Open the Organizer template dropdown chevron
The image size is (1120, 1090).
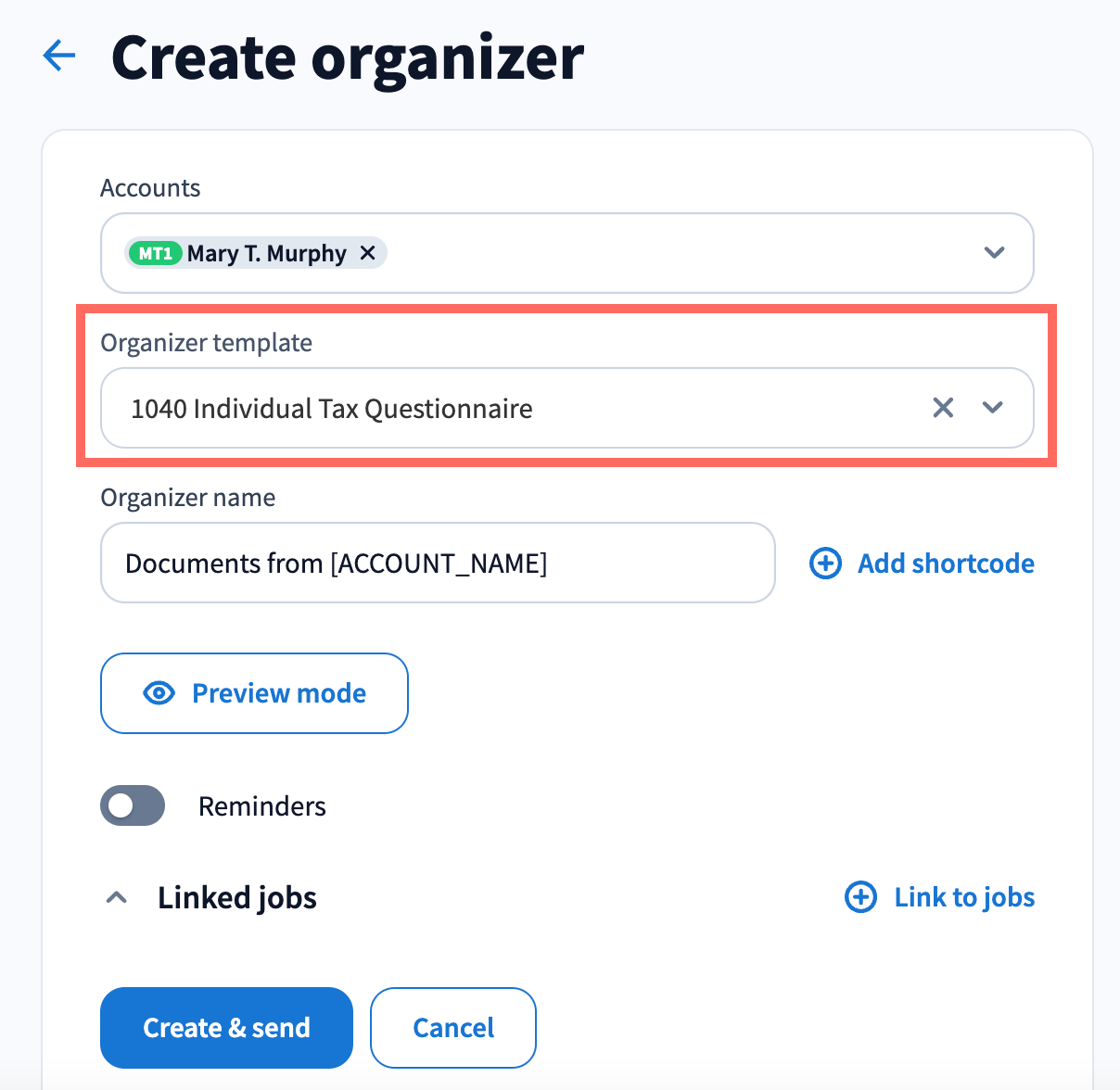click(x=993, y=408)
